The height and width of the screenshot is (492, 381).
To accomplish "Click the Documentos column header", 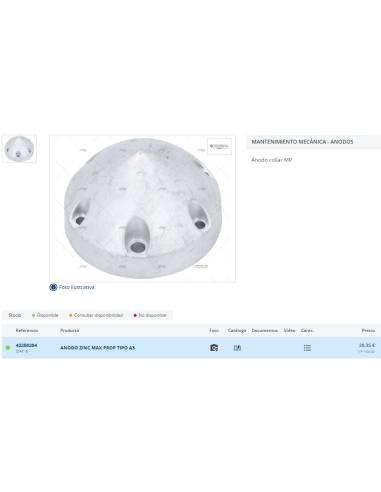I will click(265, 330).
